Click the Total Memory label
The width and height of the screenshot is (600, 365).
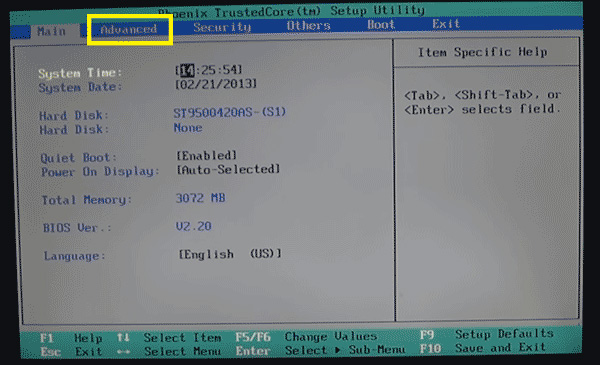[x=86, y=200]
